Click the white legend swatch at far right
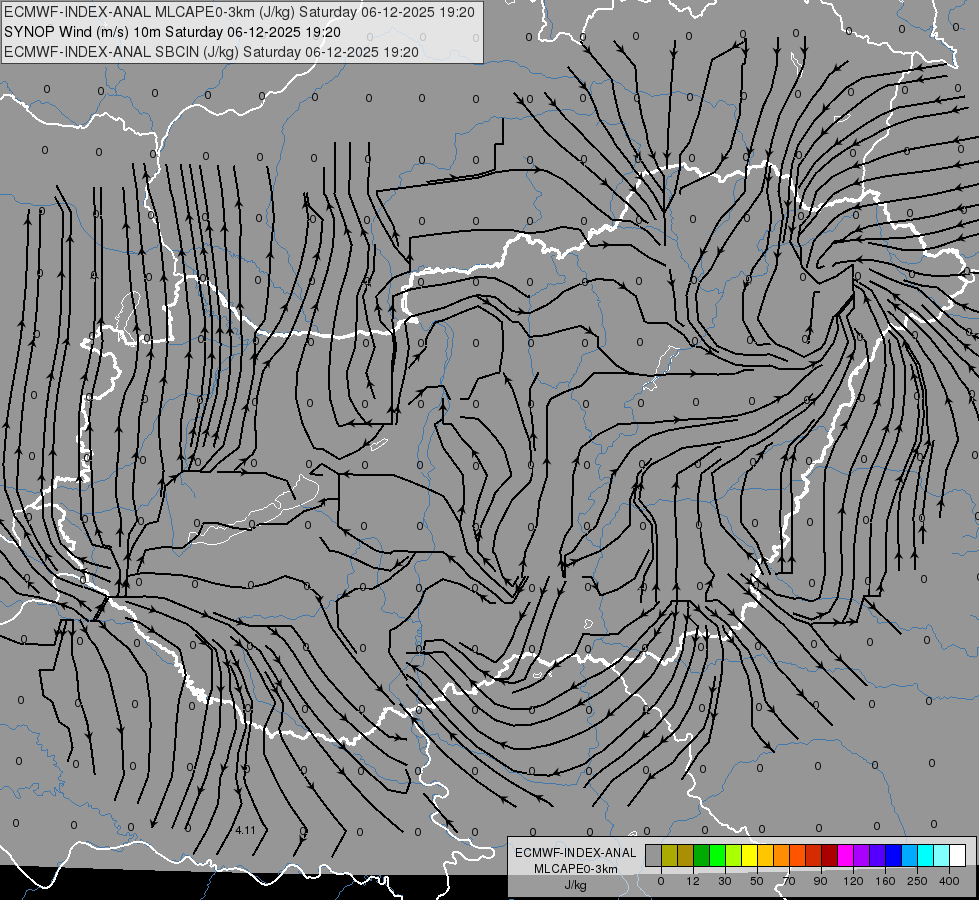The height and width of the screenshot is (900, 979). tap(957, 855)
